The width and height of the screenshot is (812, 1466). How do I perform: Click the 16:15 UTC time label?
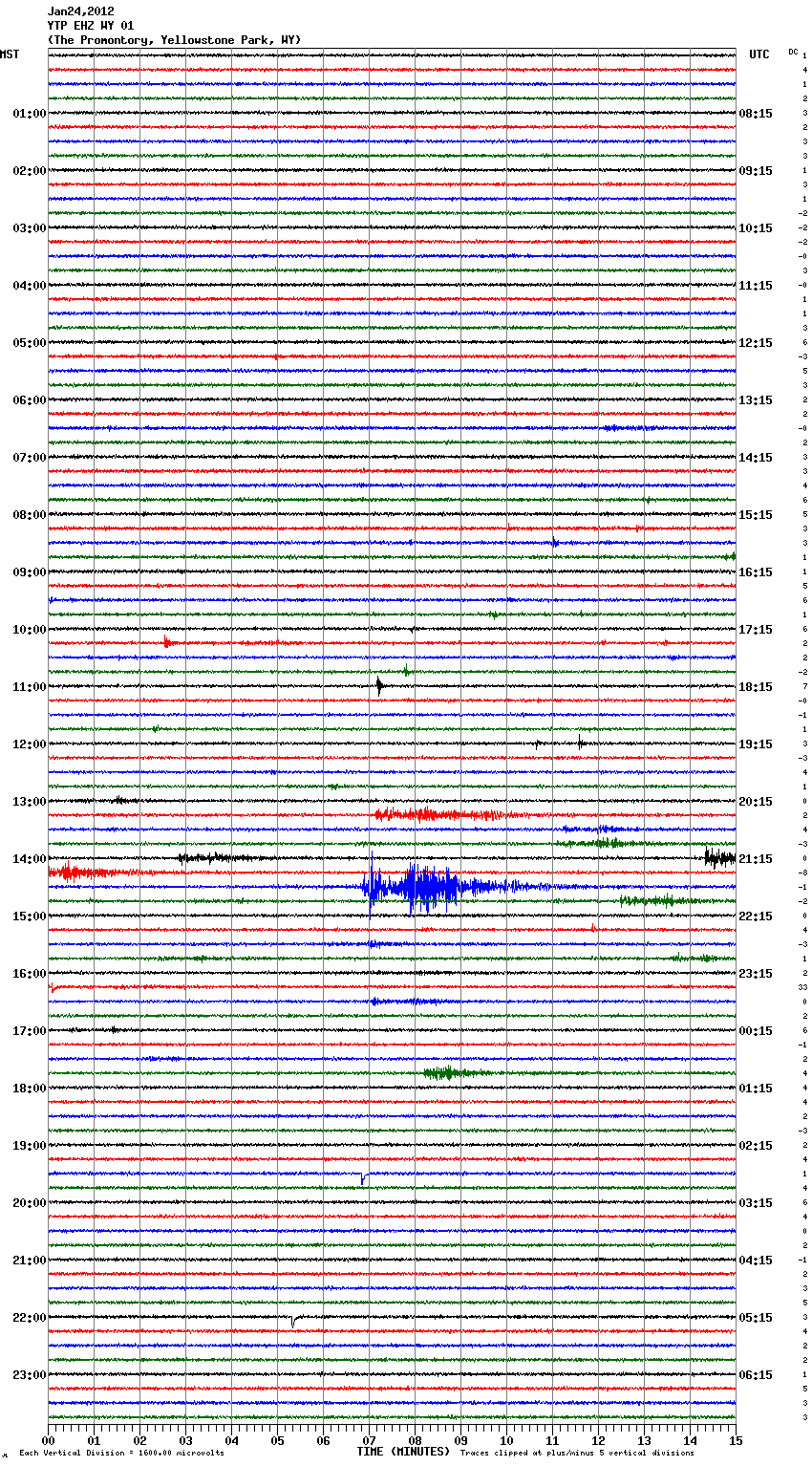tap(756, 572)
